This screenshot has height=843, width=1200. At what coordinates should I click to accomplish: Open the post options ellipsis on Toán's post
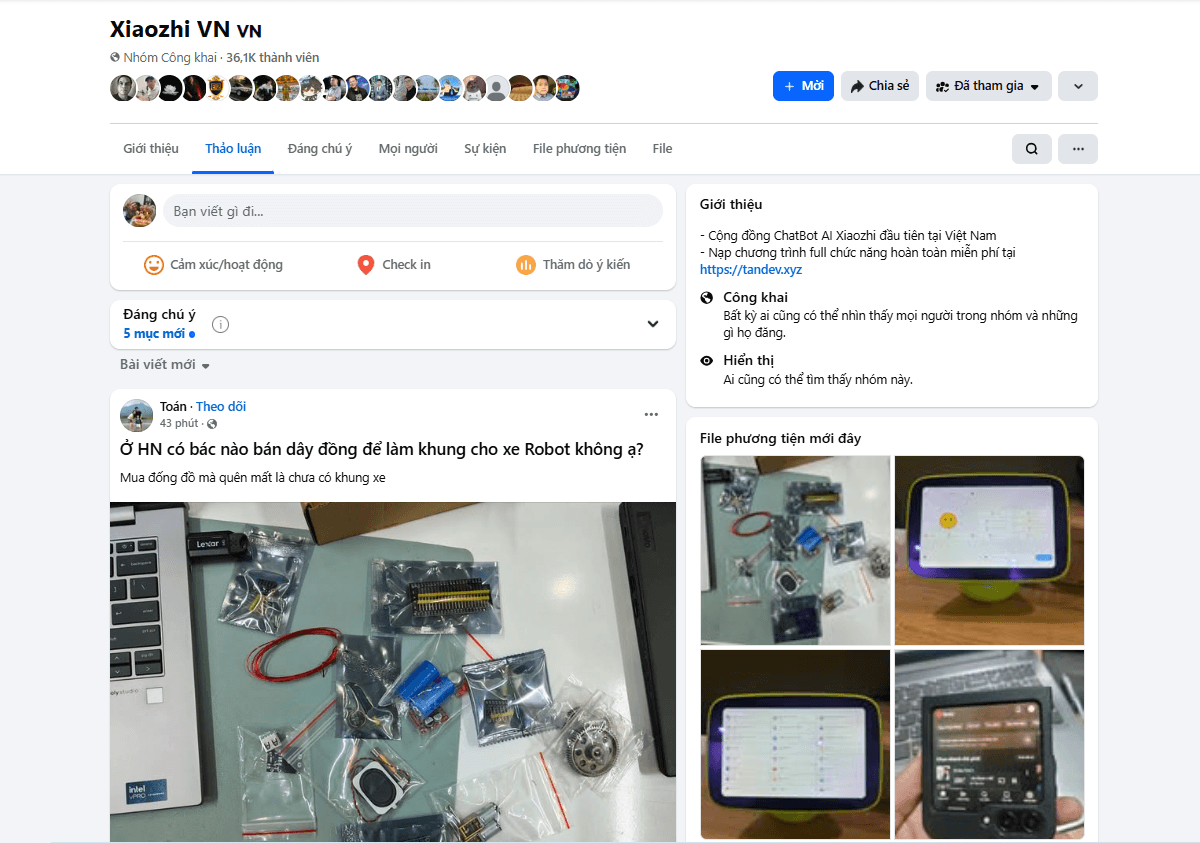pyautogui.click(x=651, y=414)
